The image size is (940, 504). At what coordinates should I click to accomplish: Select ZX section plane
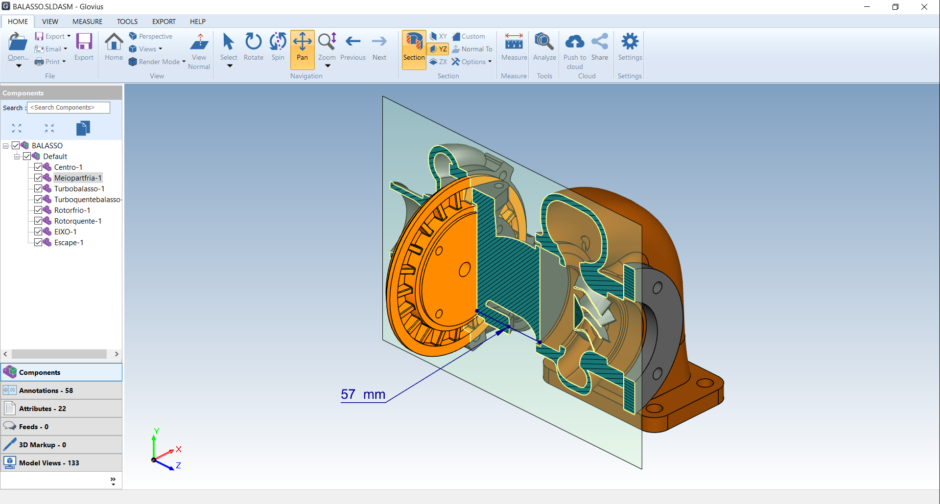click(439, 62)
